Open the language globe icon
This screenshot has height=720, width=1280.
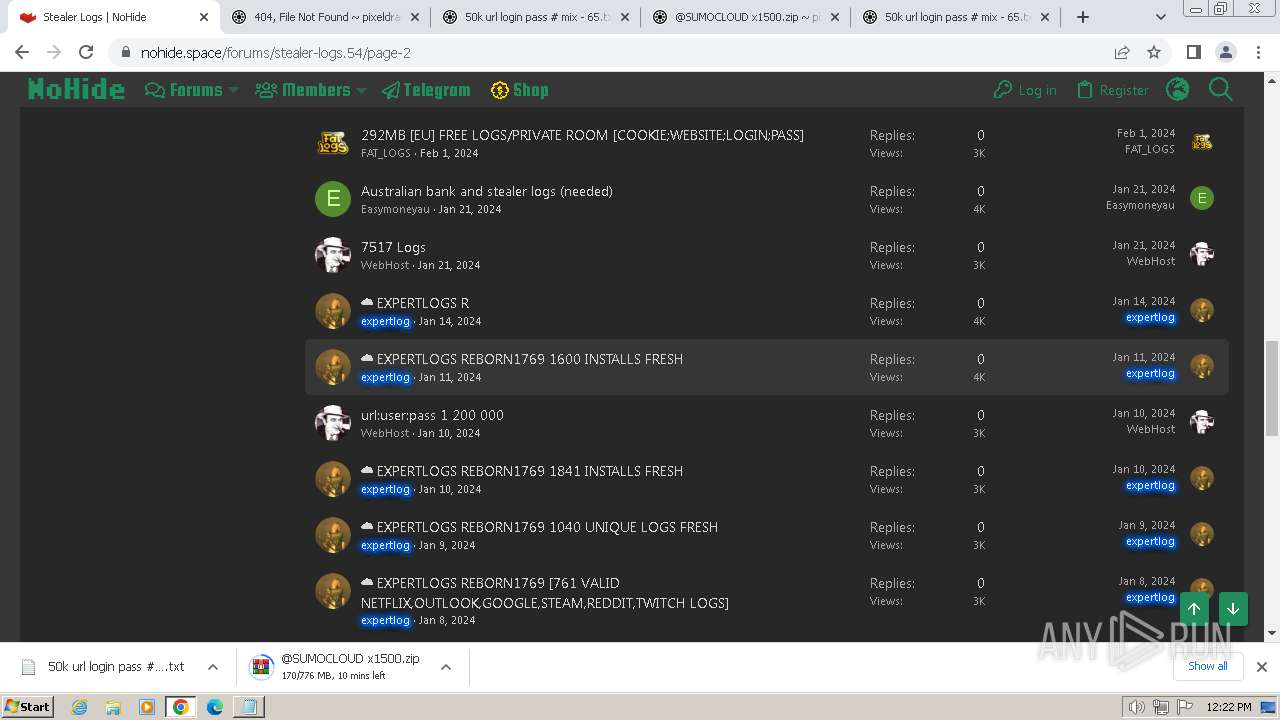tap(1178, 90)
